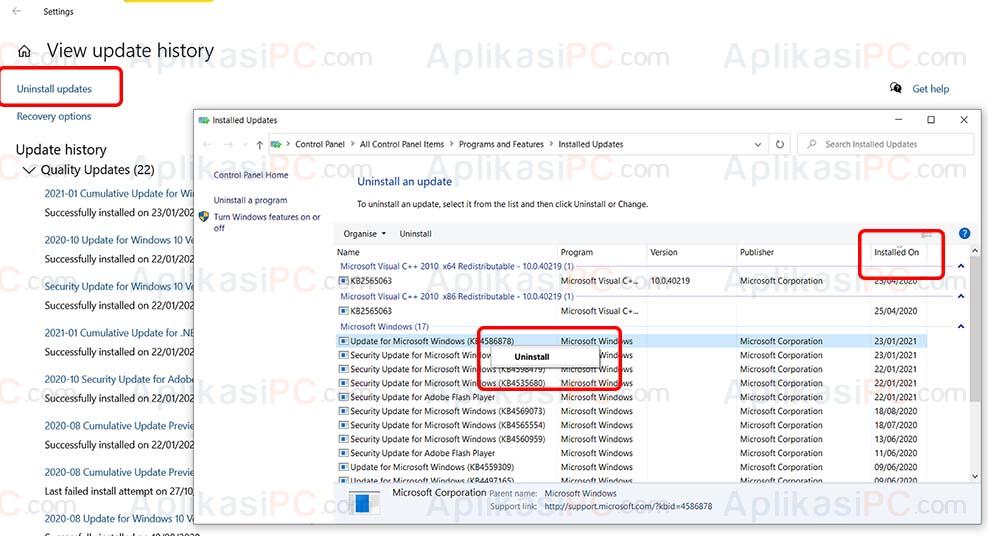Viewport: 988px width, 536px height.
Task: Open Uninstall a program link
Action: [x=250, y=200]
